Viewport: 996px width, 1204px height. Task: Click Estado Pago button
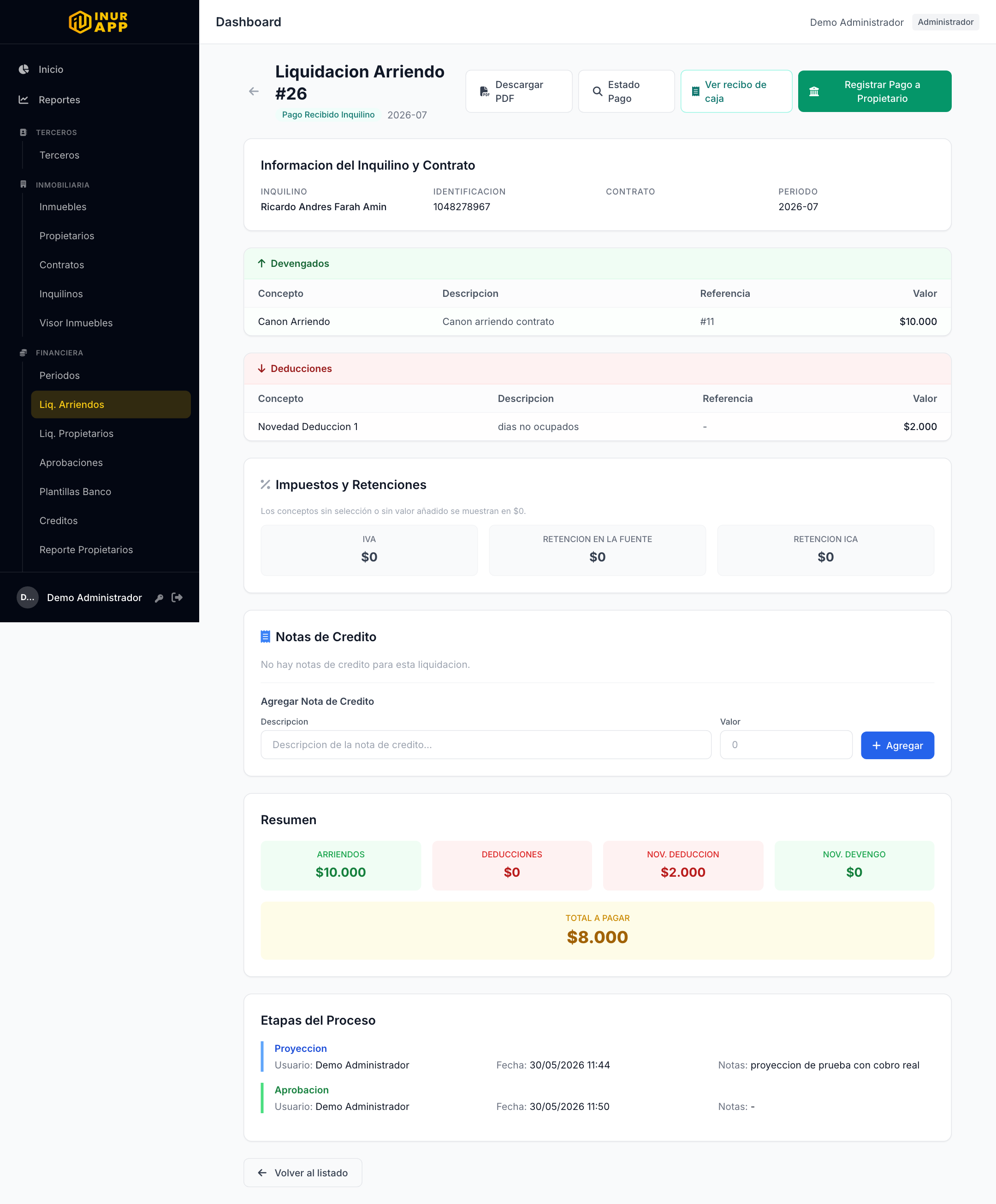[626, 91]
